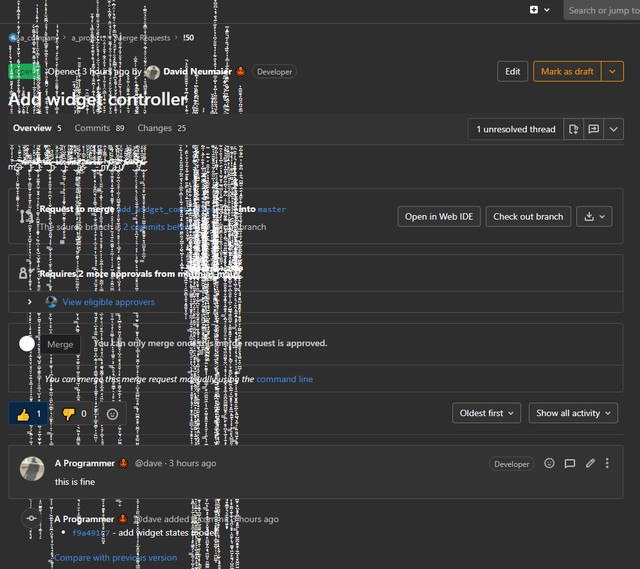Open commit f9a49127 link
The height and width of the screenshot is (569, 640).
[91, 533]
